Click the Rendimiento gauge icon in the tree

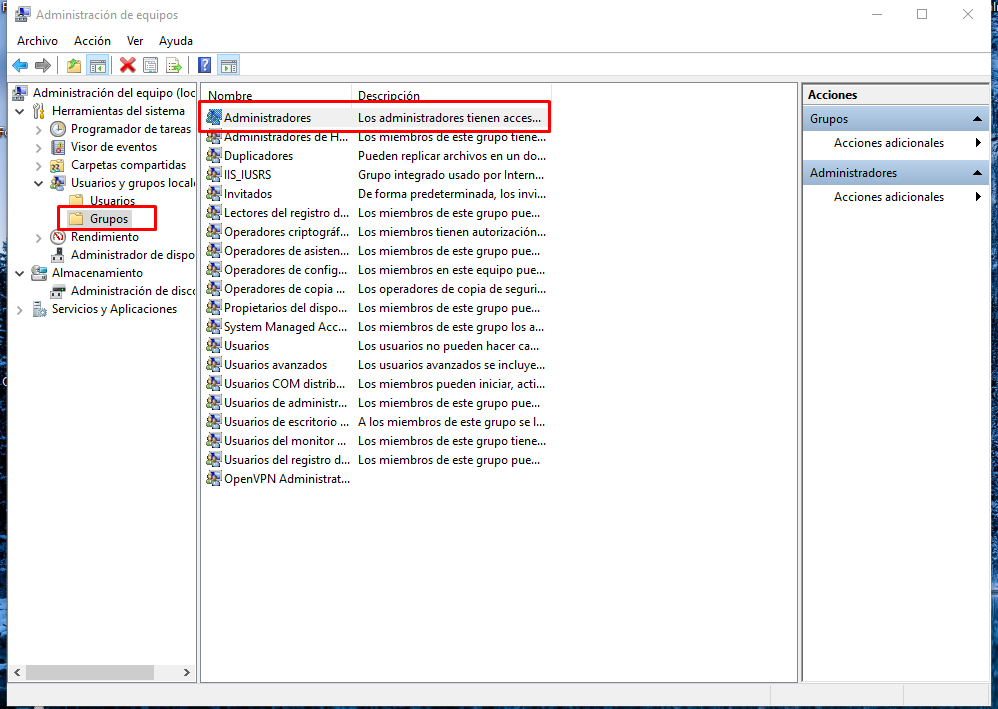click(x=59, y=237)
